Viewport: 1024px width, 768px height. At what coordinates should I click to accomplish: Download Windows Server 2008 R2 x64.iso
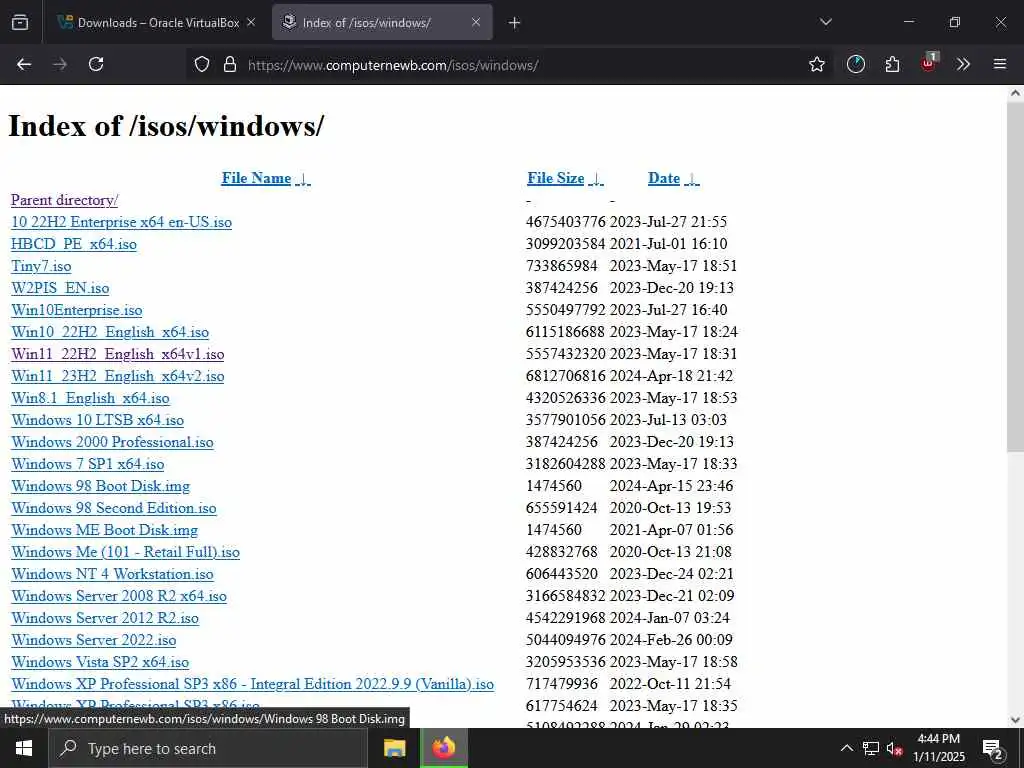click(x=119, y=596)
